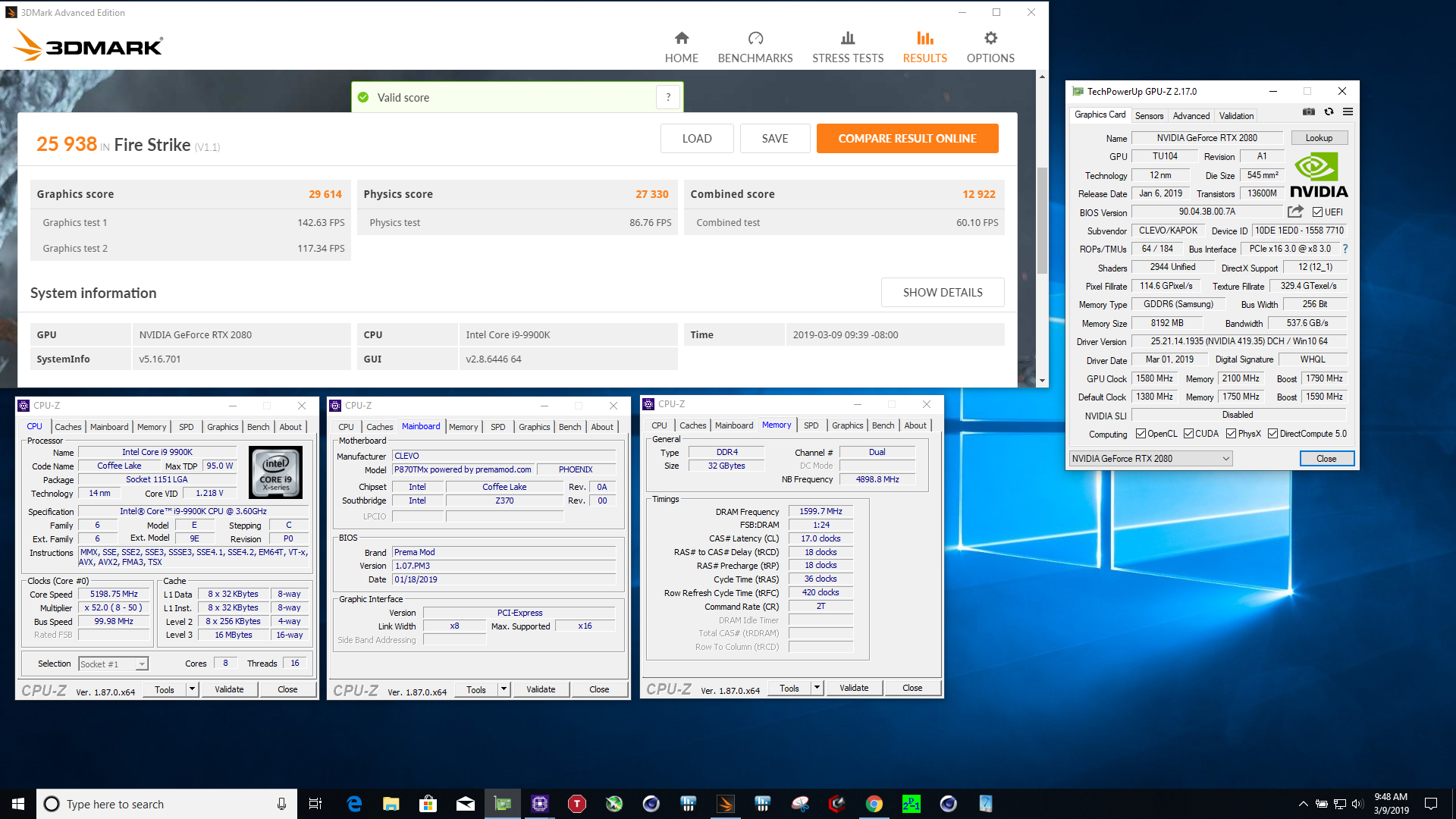Switch to the Advanced tab in GPU-Z
1456x819 pixels.
click(x=1191, y=115)
